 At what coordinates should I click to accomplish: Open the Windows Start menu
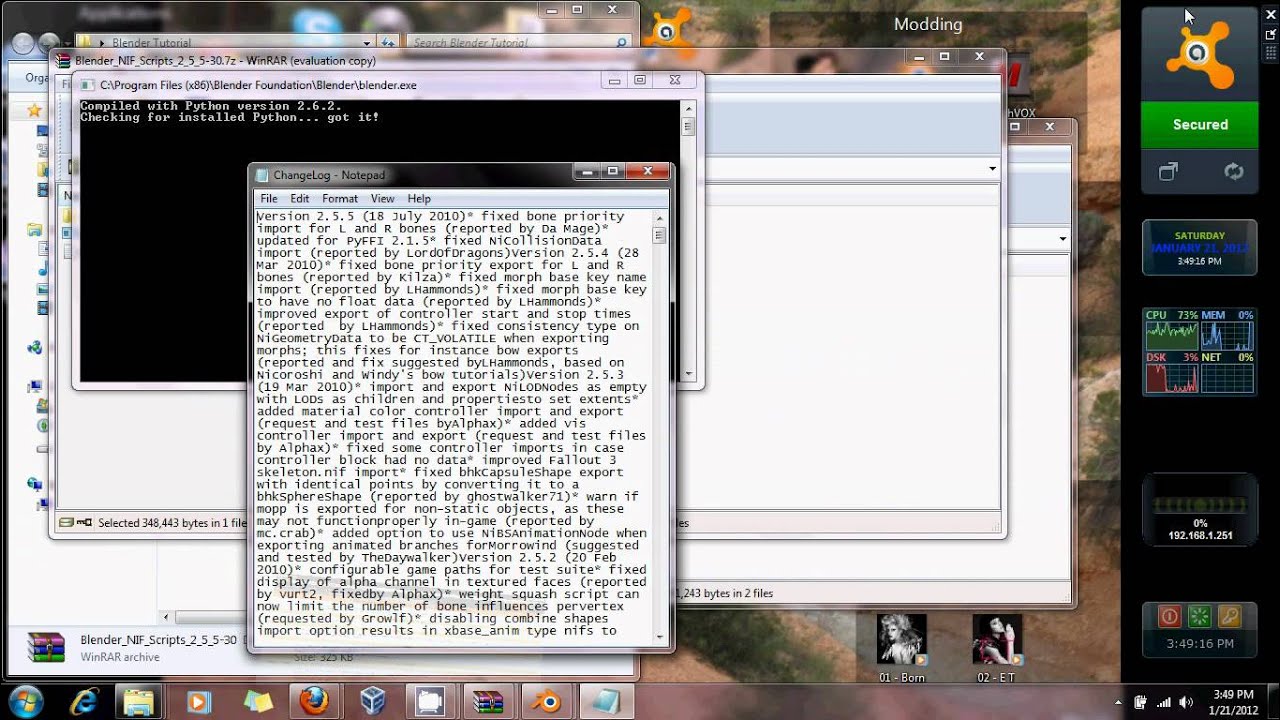26,700
